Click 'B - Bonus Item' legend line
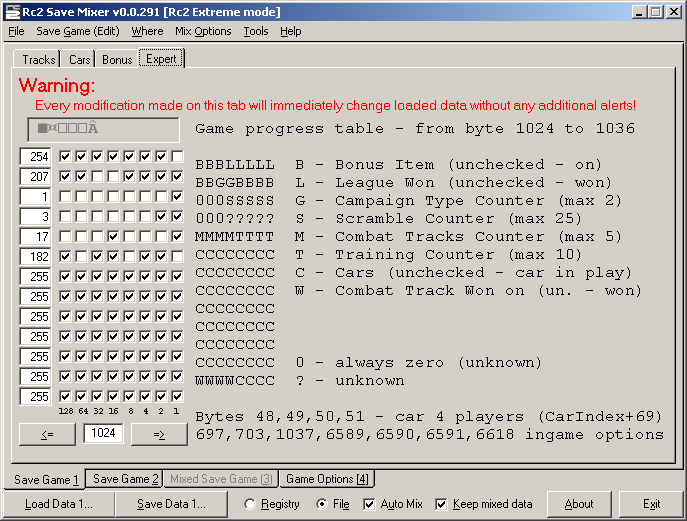This screenshot has height=521, width=687. (448, 164)
